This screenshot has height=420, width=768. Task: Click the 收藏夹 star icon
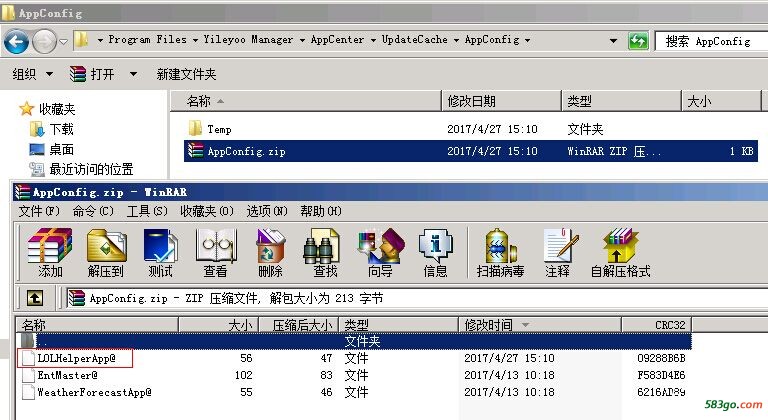[x=26, y=108]
